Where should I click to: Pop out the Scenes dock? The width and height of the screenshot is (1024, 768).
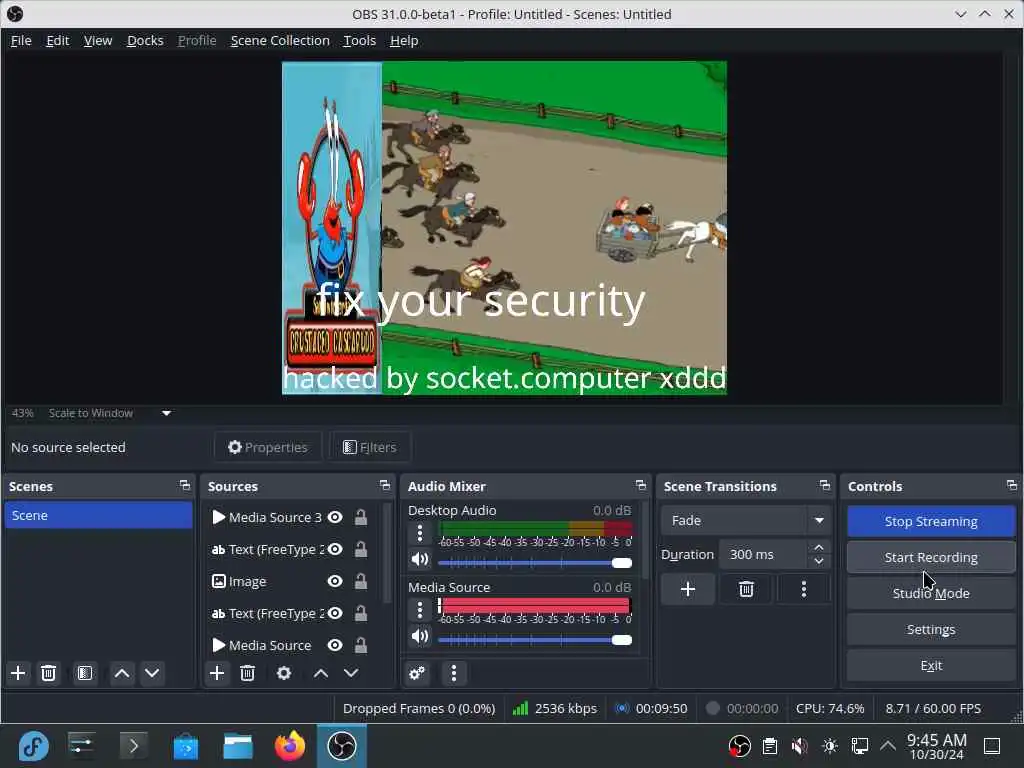(185, 485)
